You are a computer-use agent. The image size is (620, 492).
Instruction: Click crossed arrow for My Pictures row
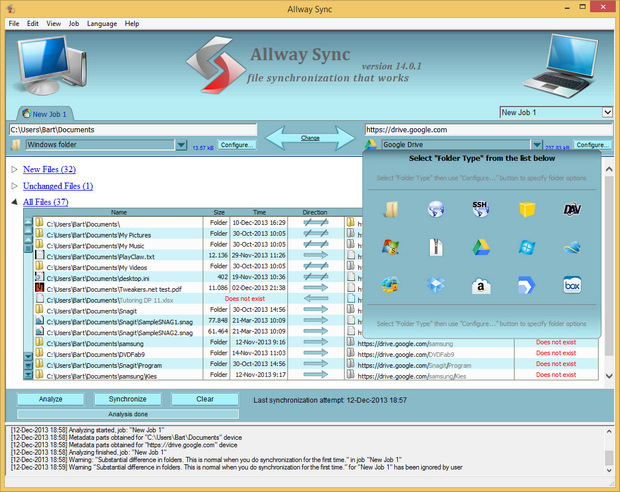[316, 233]
